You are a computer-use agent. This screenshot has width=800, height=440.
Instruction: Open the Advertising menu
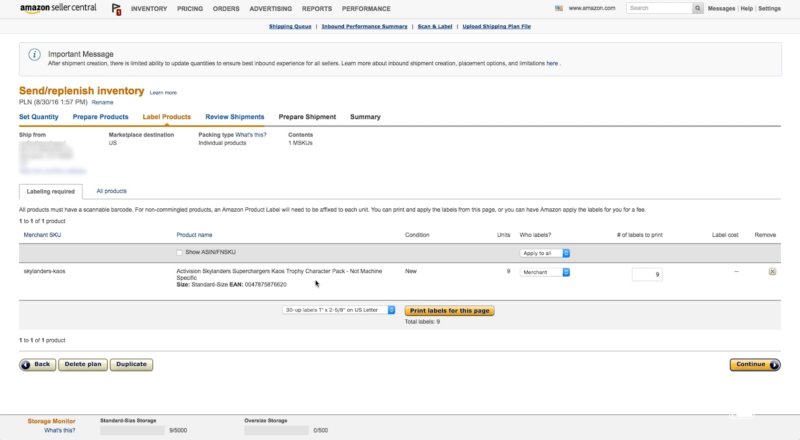click(270, 9)
